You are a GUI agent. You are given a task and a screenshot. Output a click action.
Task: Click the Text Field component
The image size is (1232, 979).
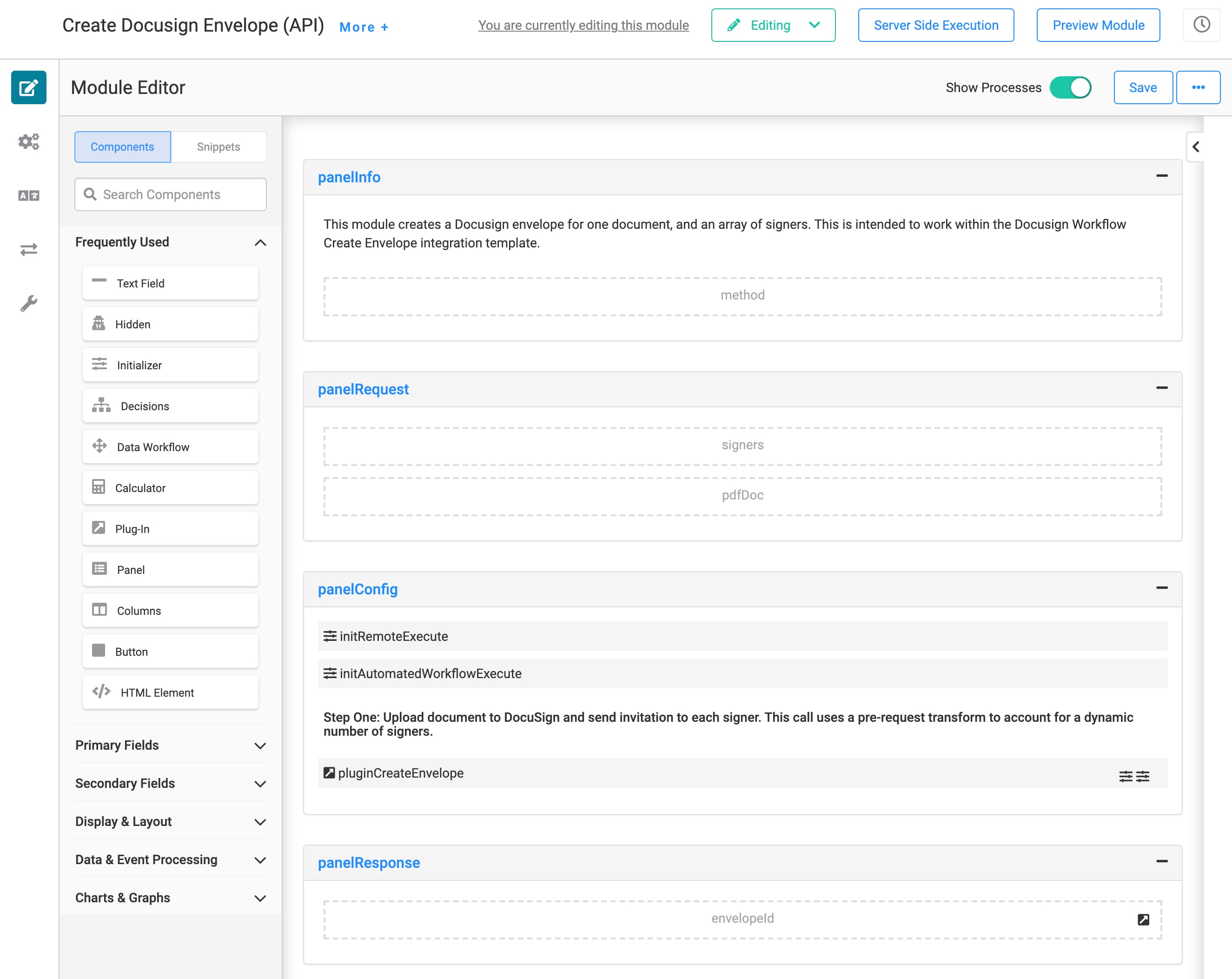click(x=170, y=283)
